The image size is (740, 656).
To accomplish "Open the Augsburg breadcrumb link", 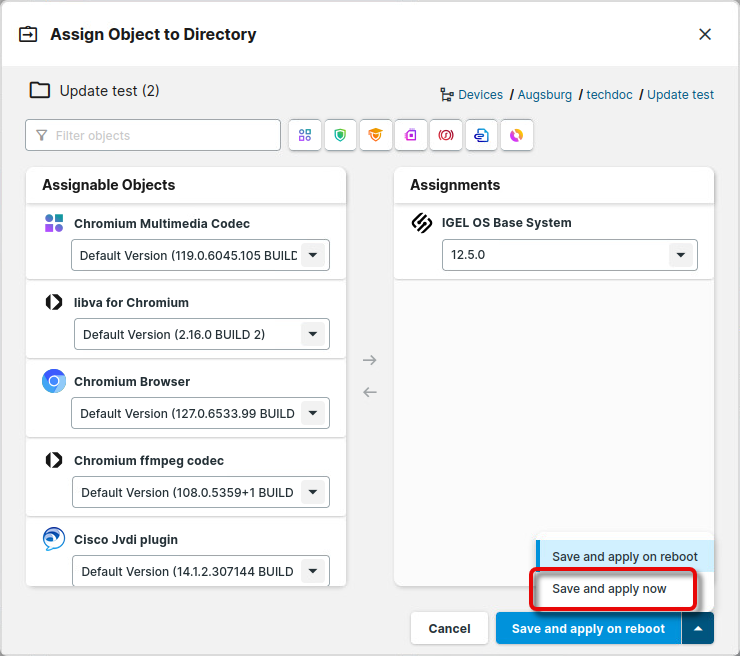I will tap(545, 95).
